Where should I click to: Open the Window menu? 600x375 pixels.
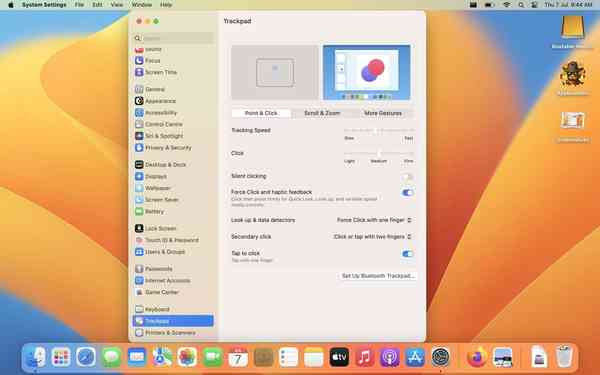[142, 5]
